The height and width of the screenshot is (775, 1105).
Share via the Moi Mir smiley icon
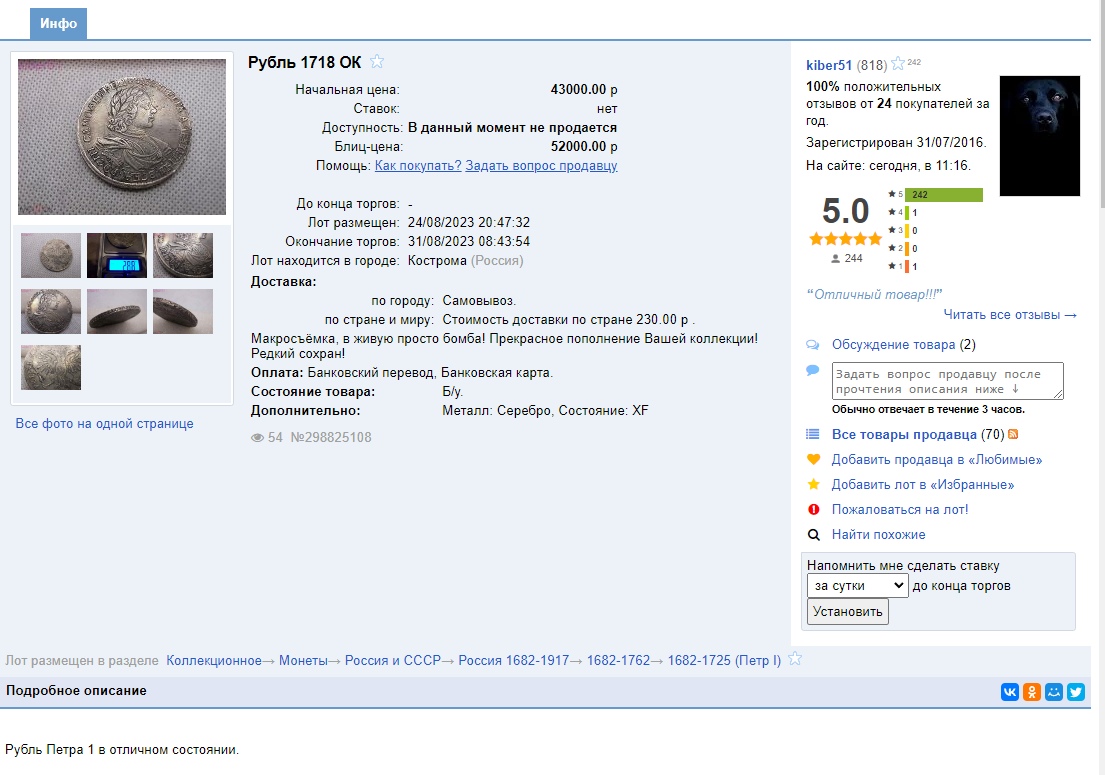click(1054, 692)
